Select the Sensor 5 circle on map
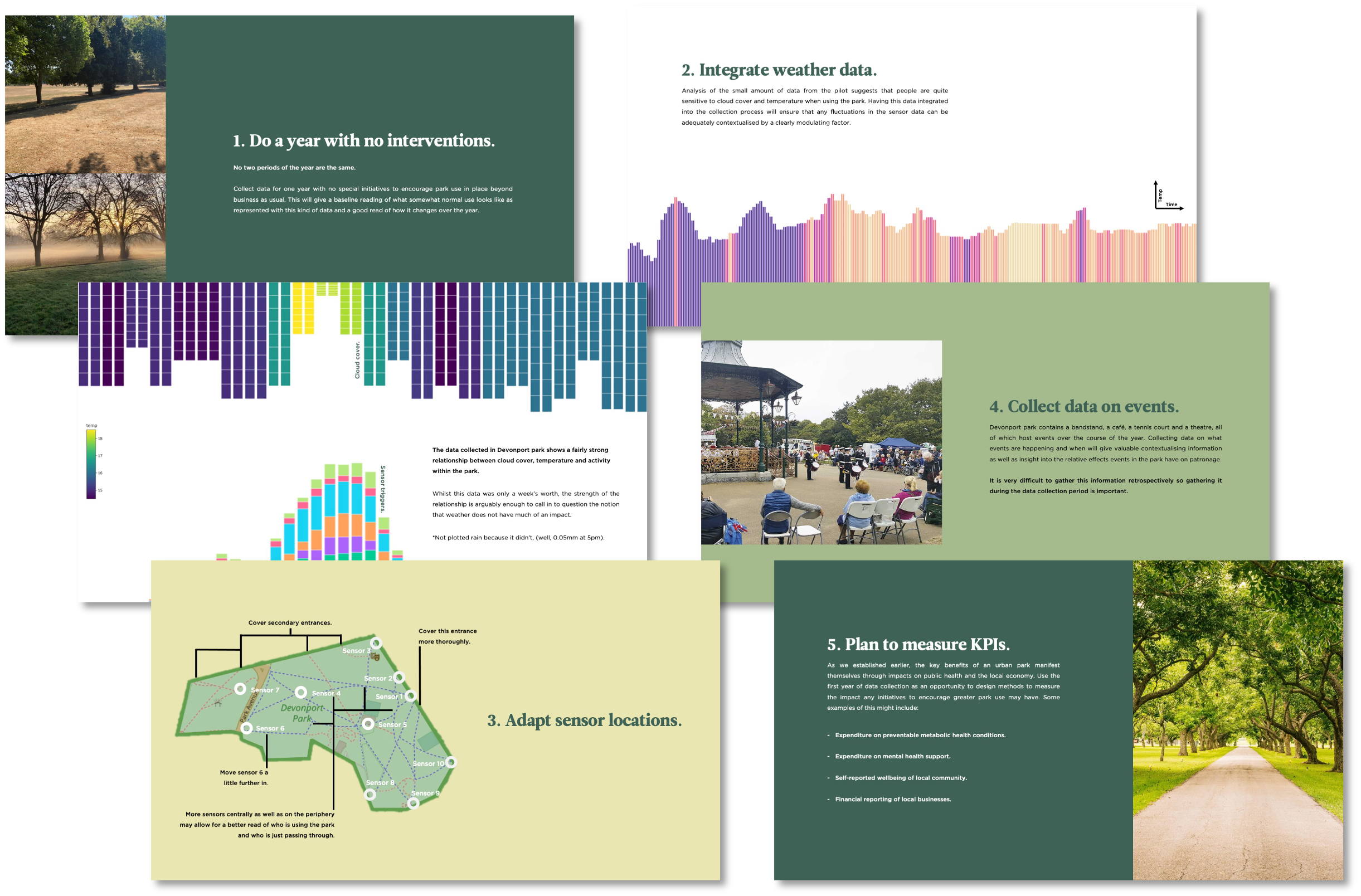Viewport: 1361px width, 896px height. (x=368, y=724)
